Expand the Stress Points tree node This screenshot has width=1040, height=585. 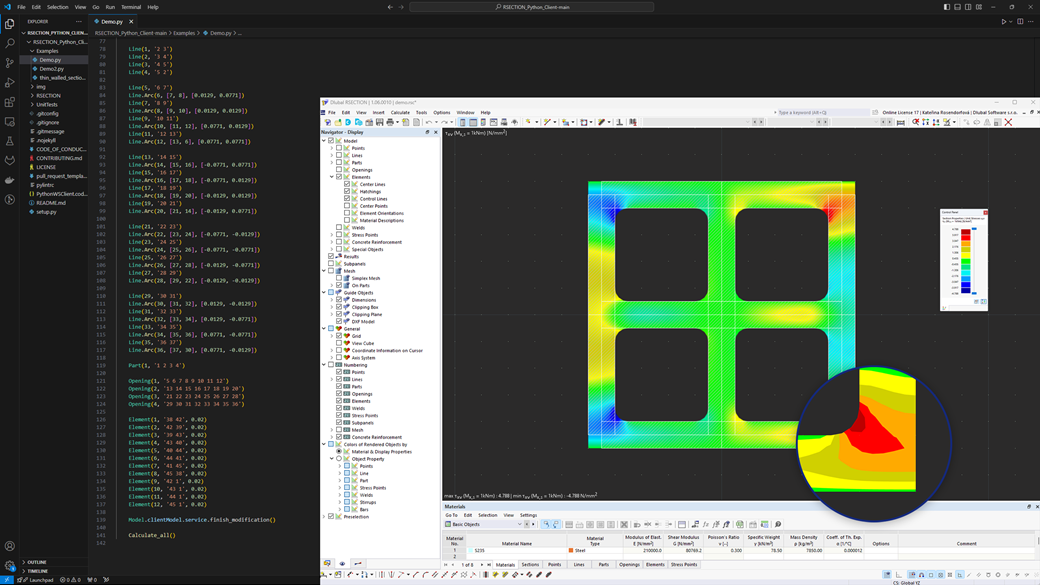[332, 235]
